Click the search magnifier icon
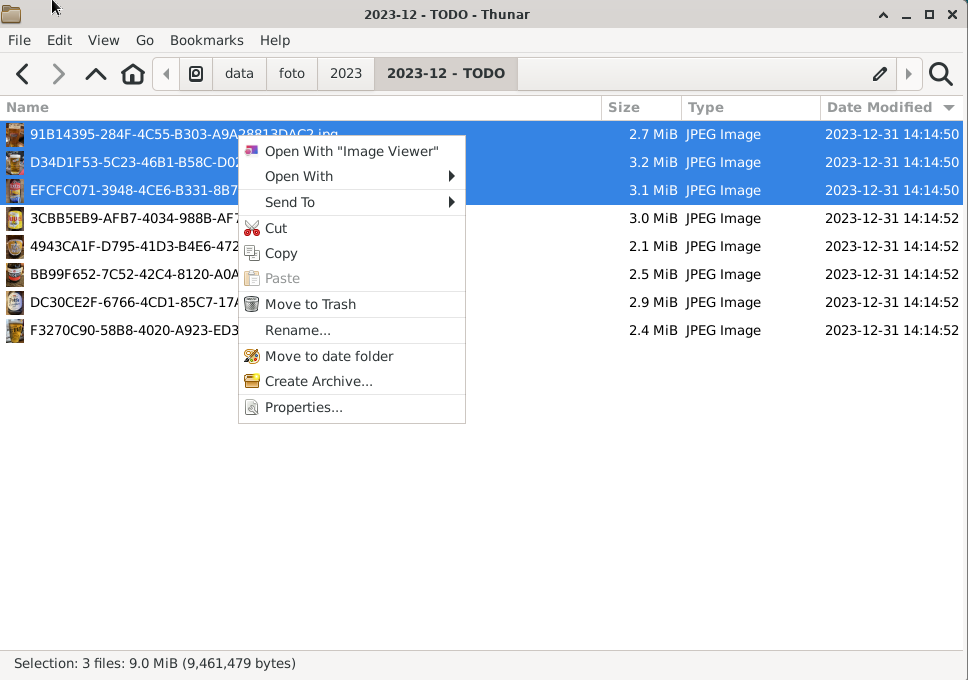 (940, 74)
